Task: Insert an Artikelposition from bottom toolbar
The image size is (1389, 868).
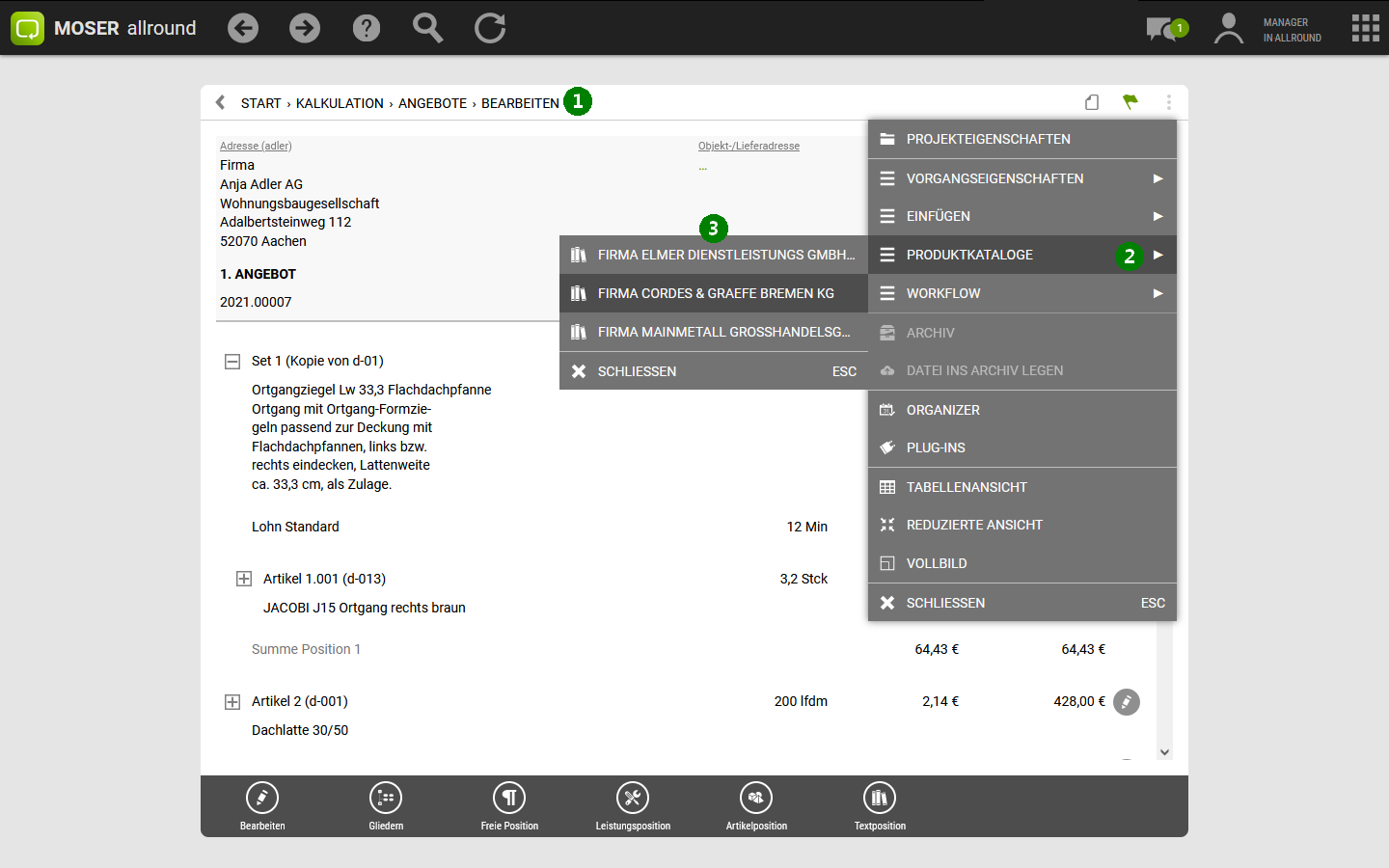Action: [756, 799]
